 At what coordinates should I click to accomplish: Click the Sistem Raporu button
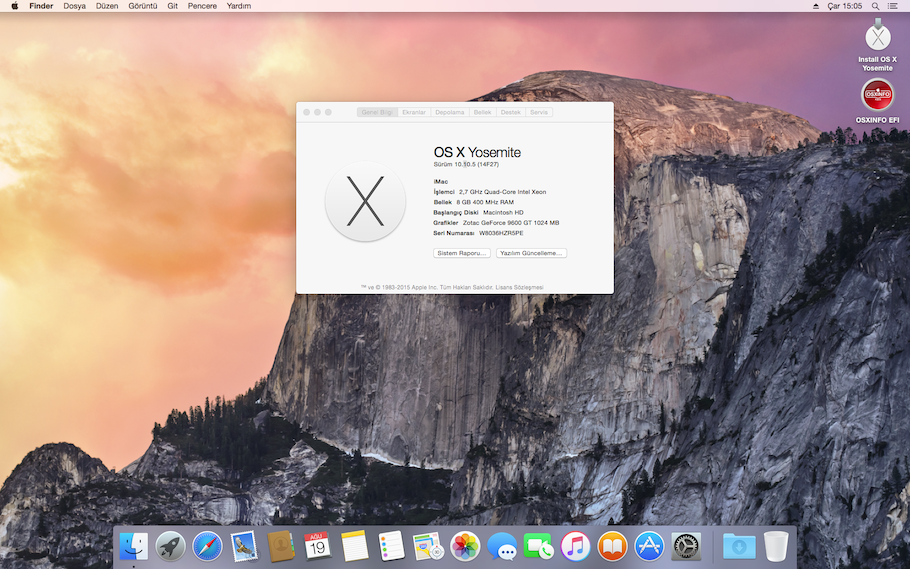pos(461,253)
